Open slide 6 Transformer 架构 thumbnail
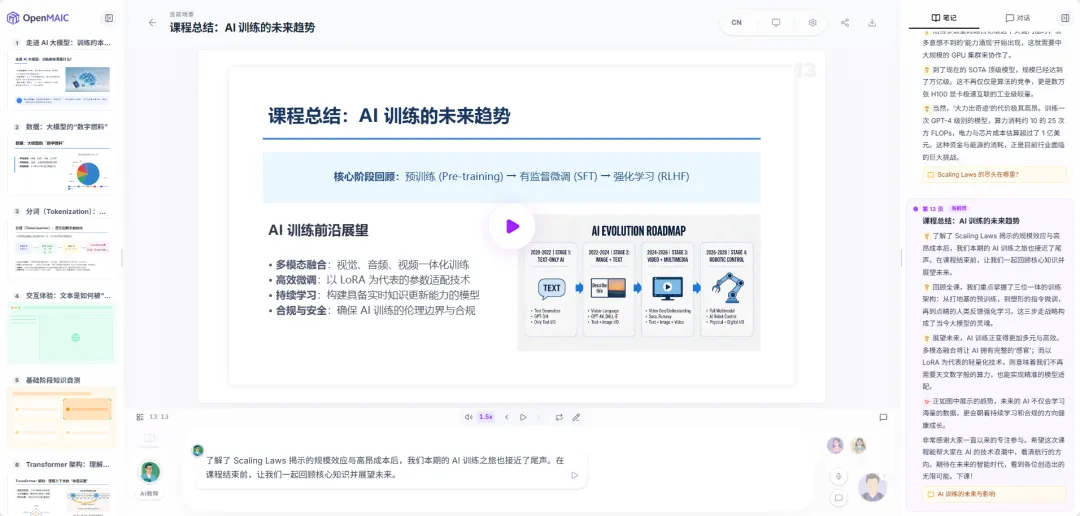This screenshot has height=516, width=1080. [x=62, y=494]
